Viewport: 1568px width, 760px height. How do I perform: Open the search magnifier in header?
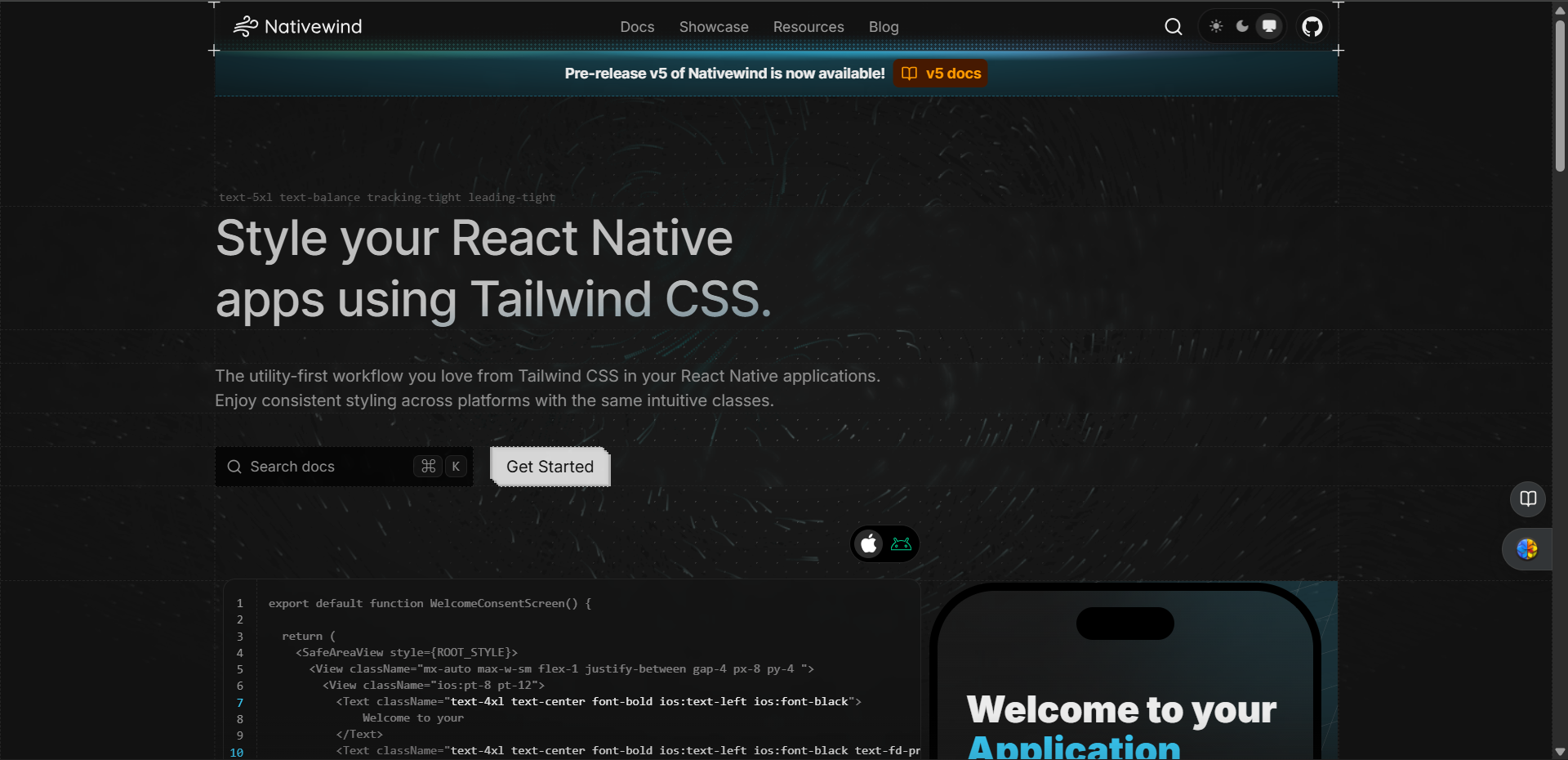(1174, 27)
